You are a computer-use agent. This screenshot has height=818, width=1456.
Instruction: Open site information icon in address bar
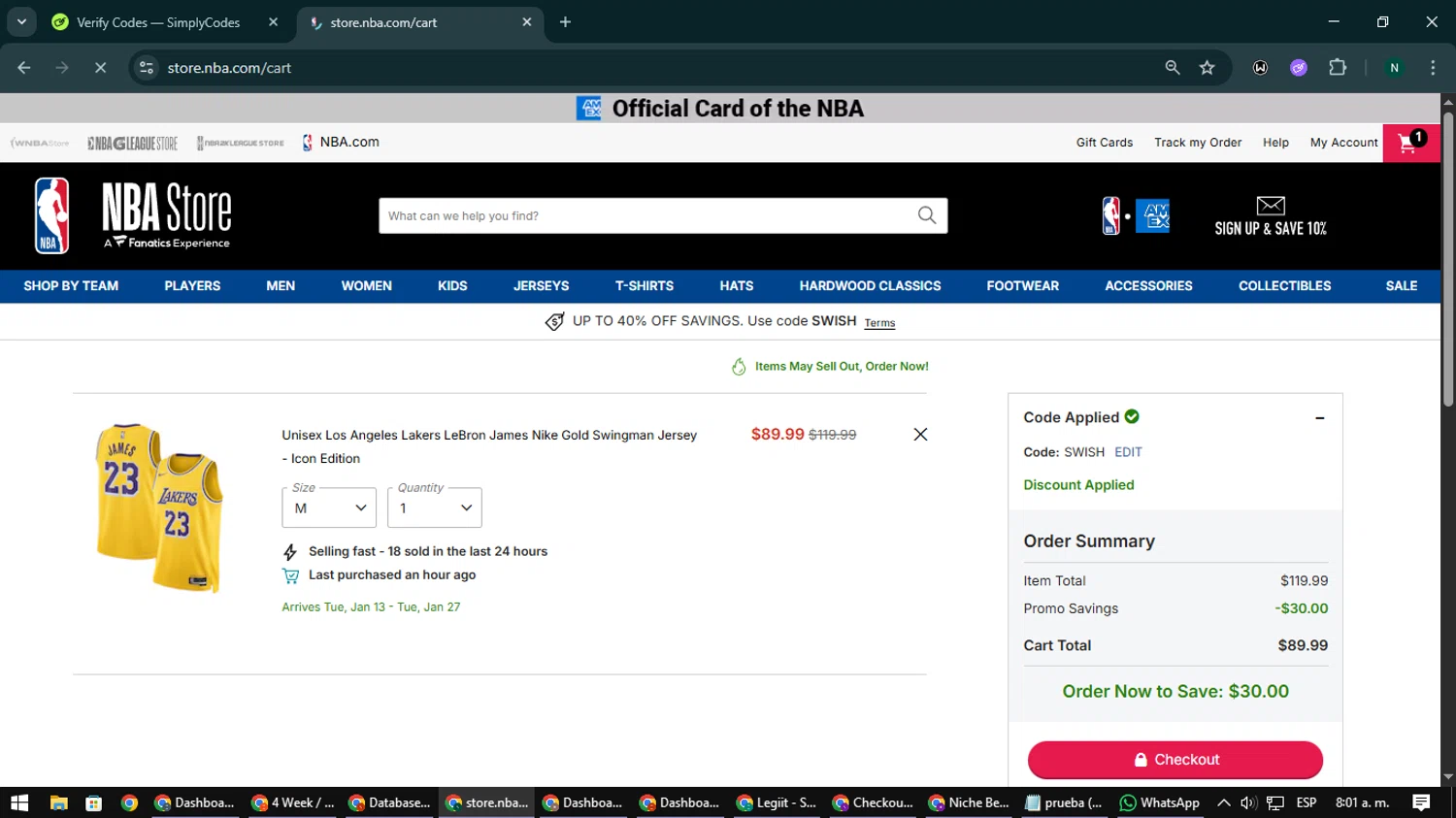pos(147,68)
